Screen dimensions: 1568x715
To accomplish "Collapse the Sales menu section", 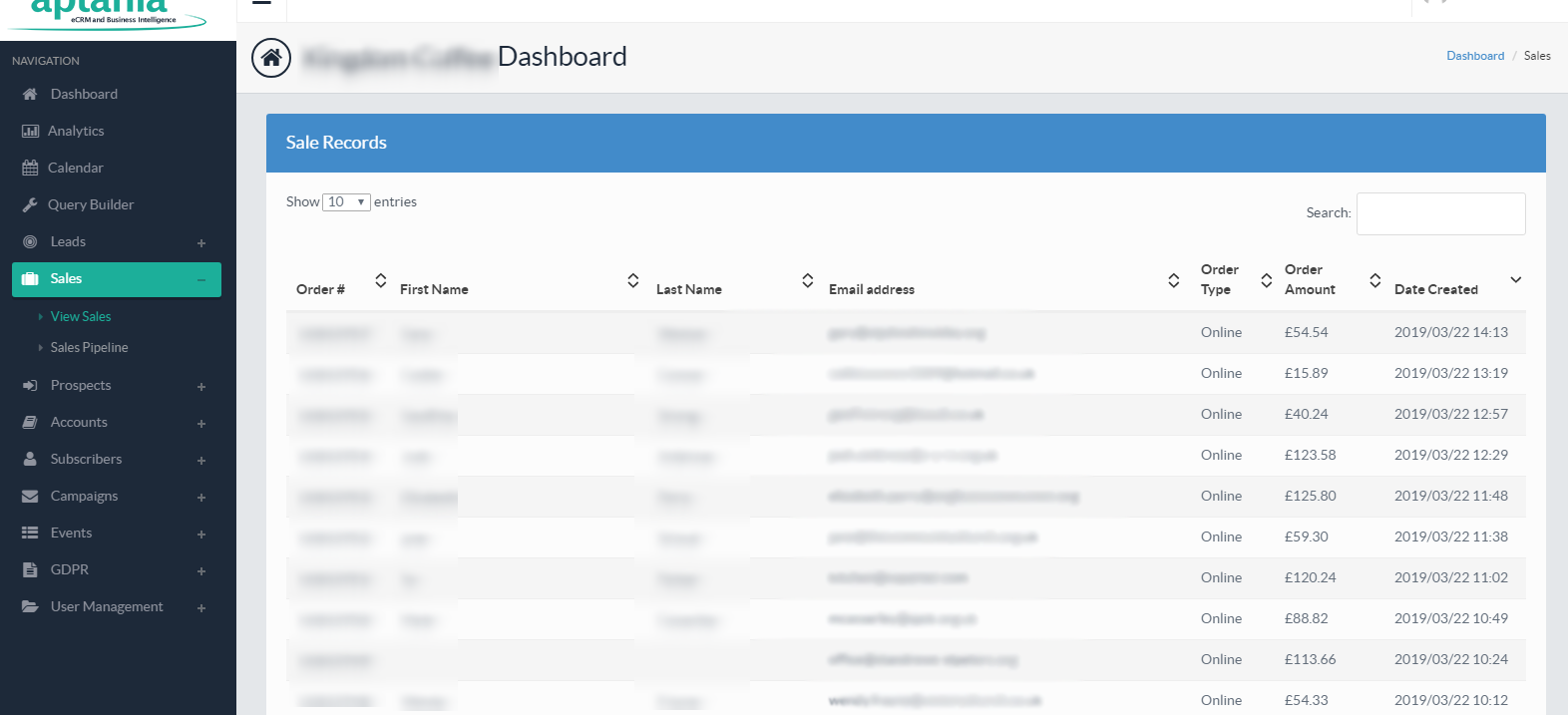I will pyautogui.click(x=201, y=279).
